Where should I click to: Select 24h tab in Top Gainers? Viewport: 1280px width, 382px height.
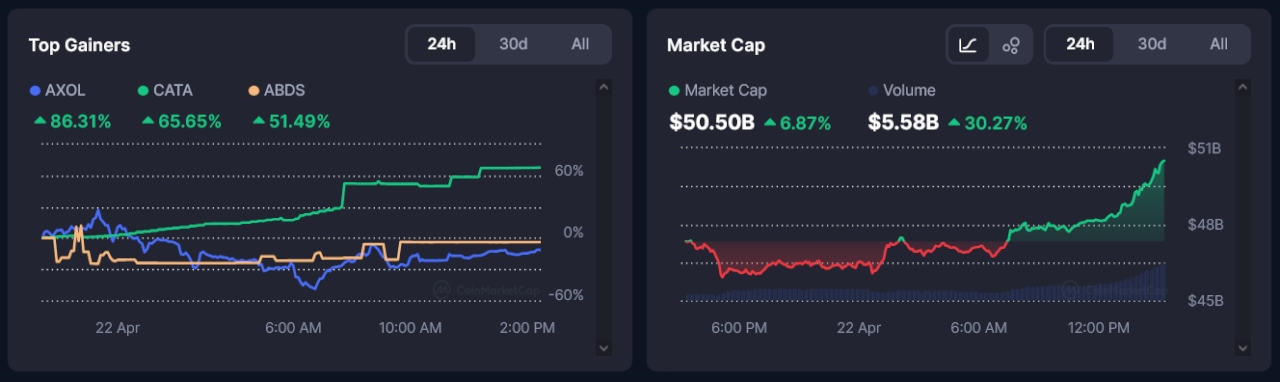pos(442,44)
